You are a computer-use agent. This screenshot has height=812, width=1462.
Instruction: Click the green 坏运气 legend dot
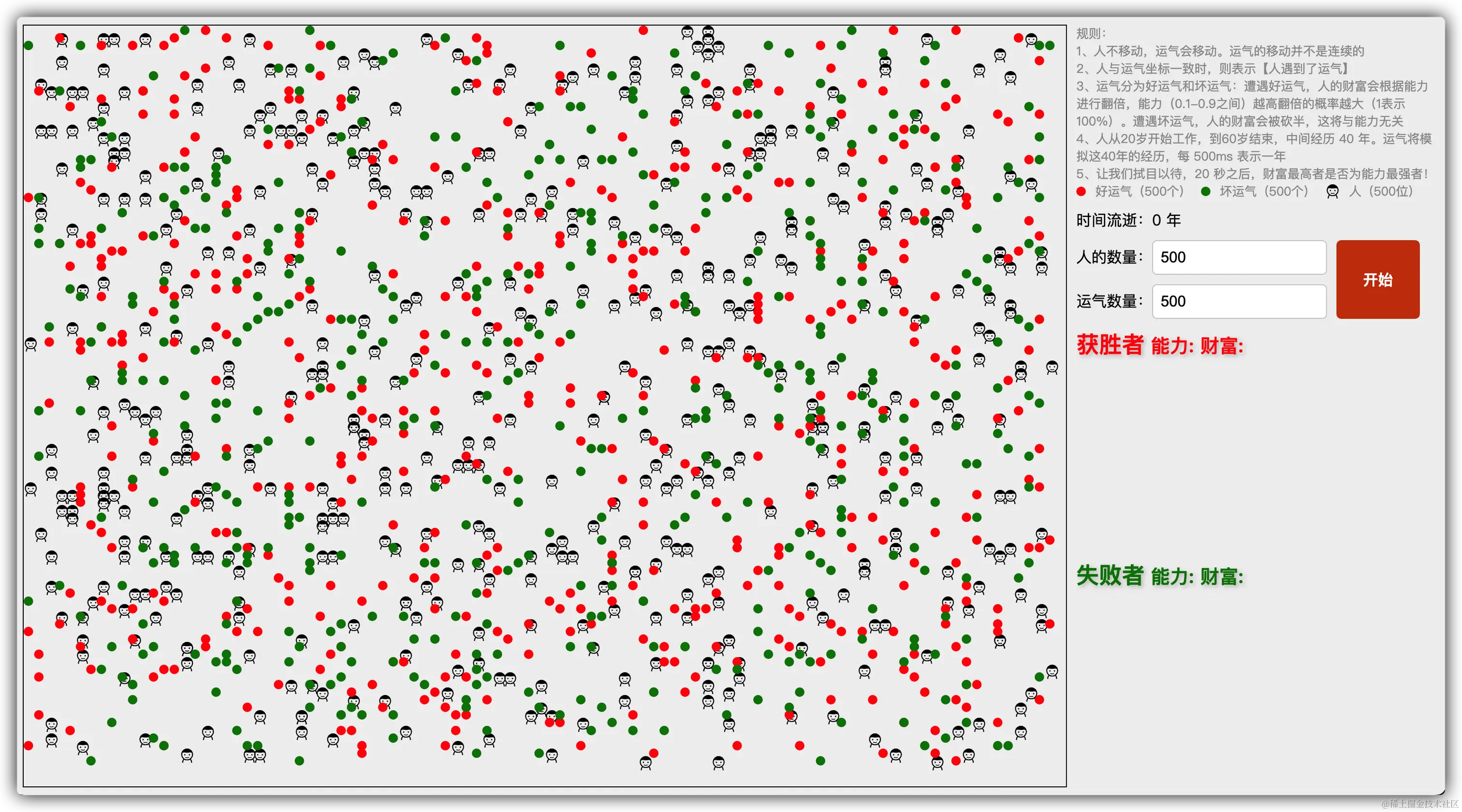pos(1206,192)
